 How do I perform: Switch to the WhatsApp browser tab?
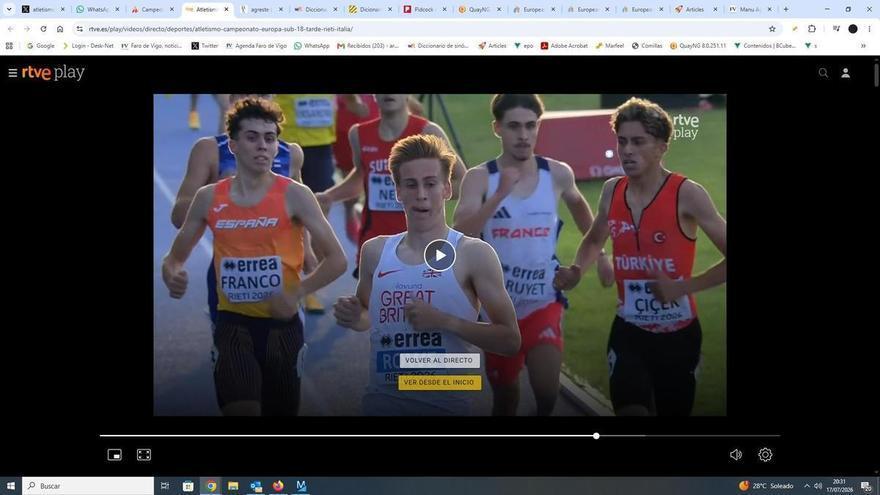tap(98, 9)
